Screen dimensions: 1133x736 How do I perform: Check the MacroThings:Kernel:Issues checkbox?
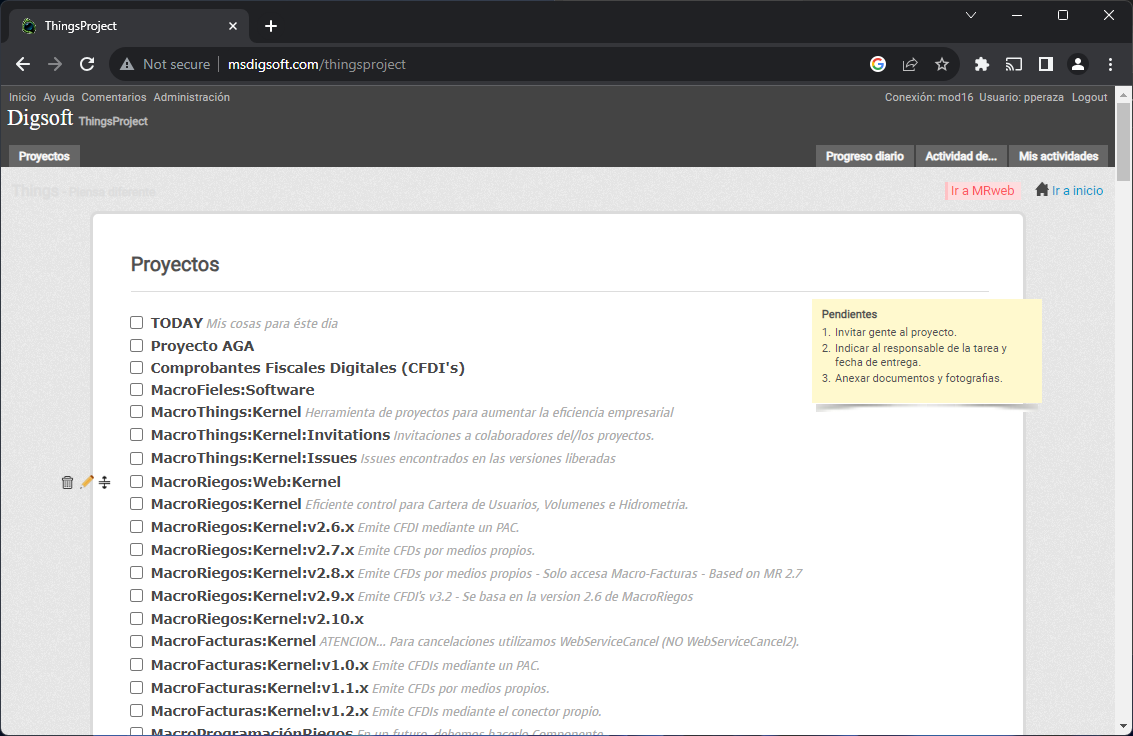coord(137,458)
